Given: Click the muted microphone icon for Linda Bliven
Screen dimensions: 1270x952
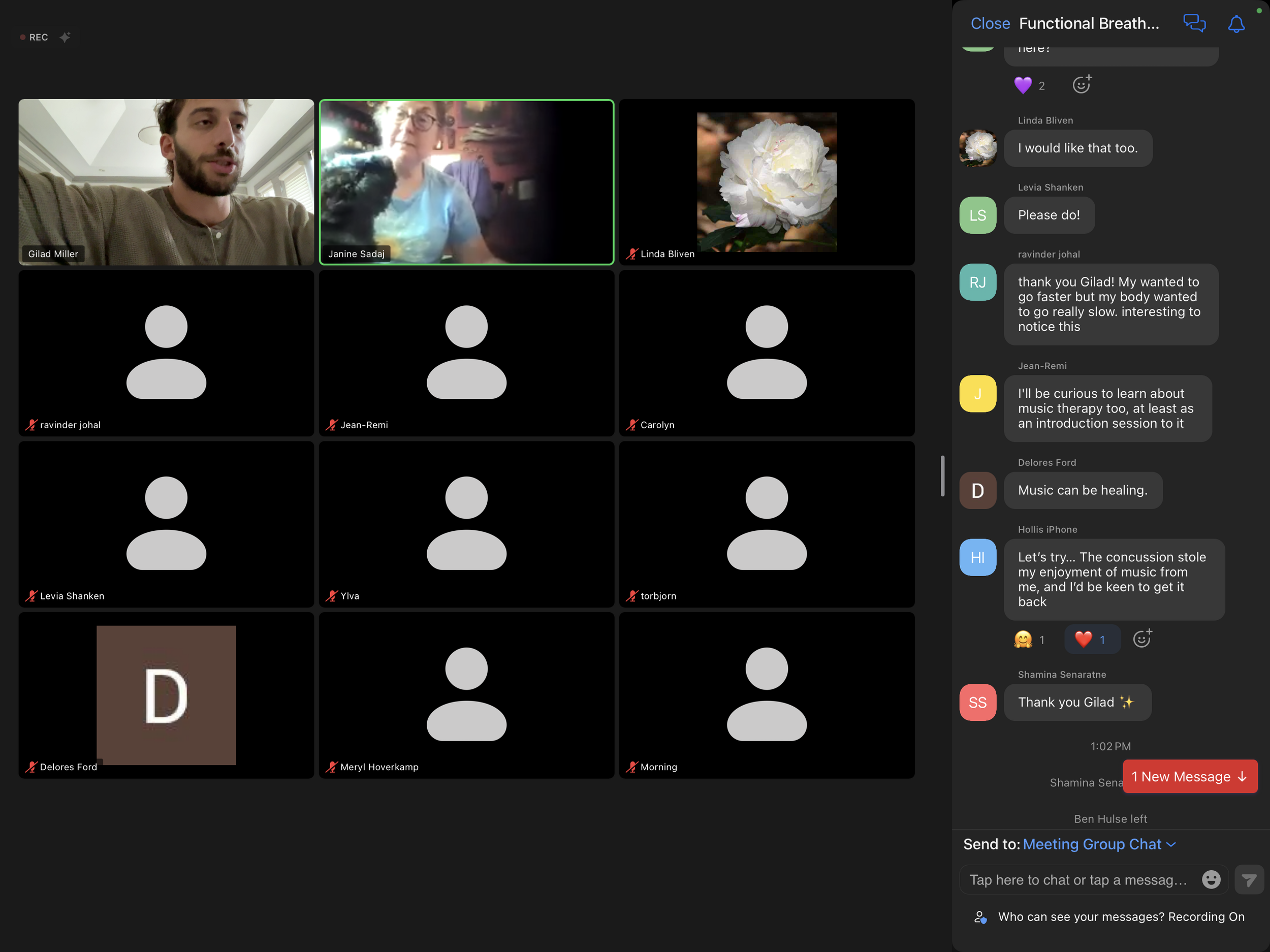Looking at the screenshot, I should coord(631,254).
